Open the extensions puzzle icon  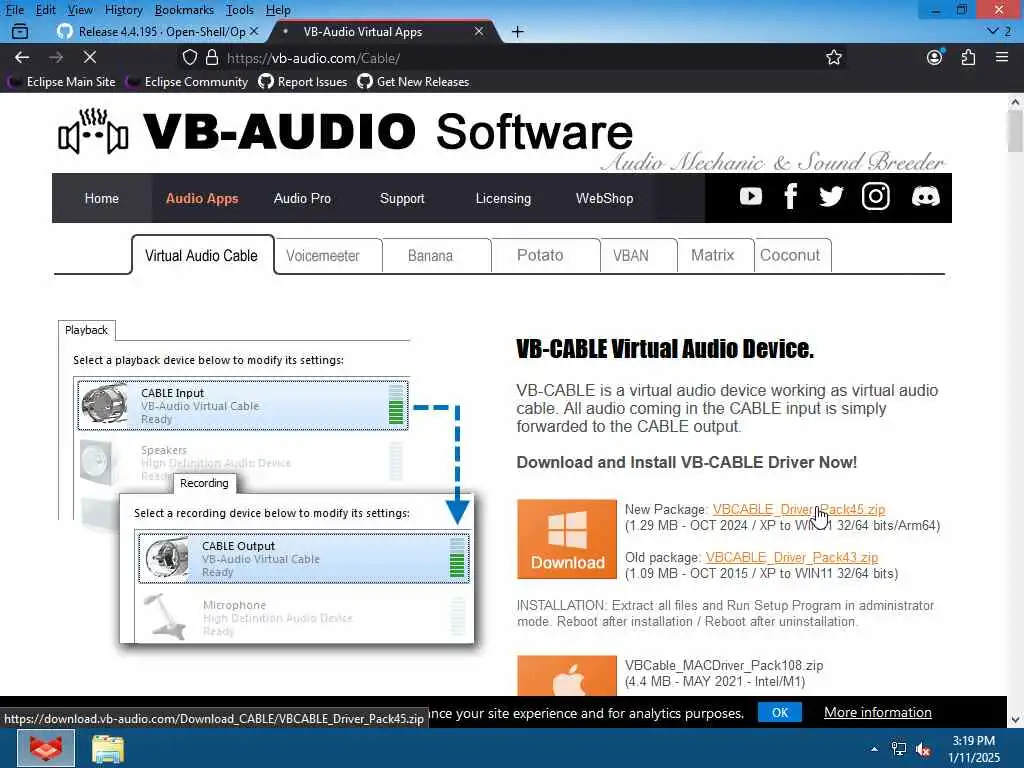point(968,57)
